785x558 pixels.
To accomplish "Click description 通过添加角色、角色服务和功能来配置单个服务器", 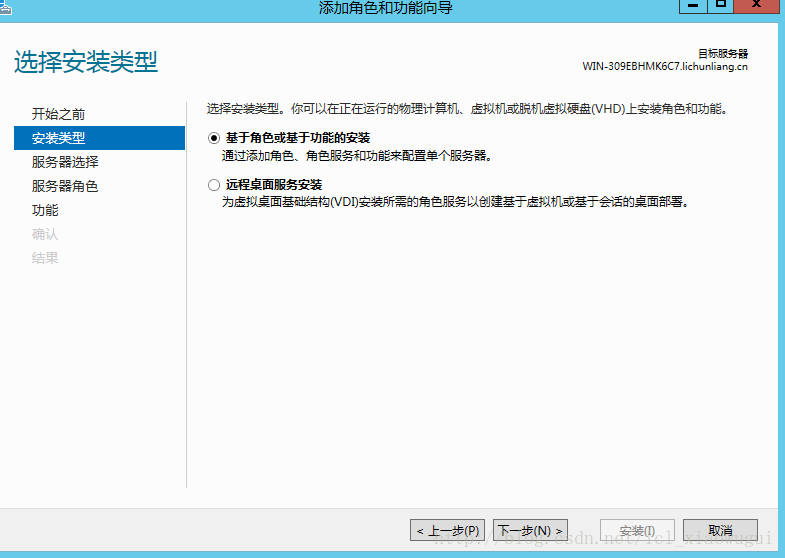I will coord(357,156).
